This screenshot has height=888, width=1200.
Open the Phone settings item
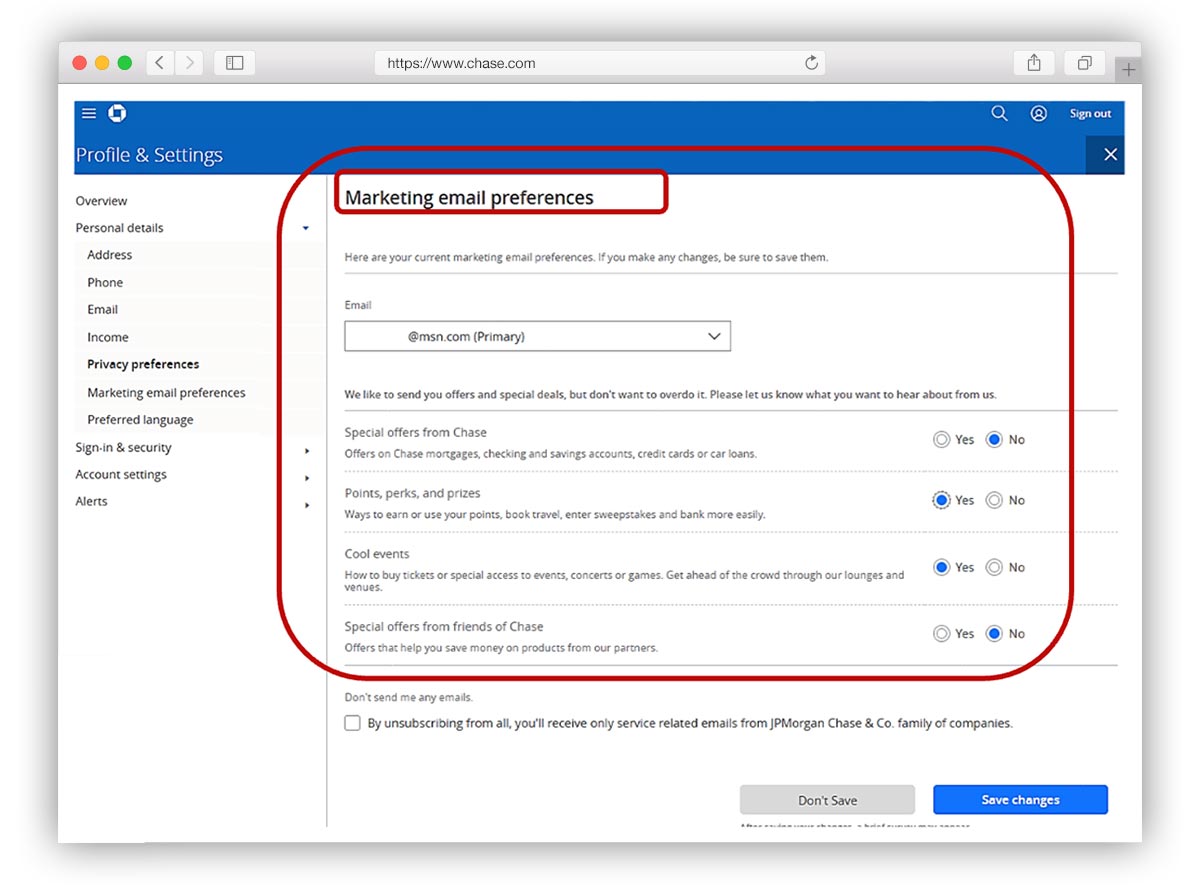pyautogui.click(x=105, y=282)
